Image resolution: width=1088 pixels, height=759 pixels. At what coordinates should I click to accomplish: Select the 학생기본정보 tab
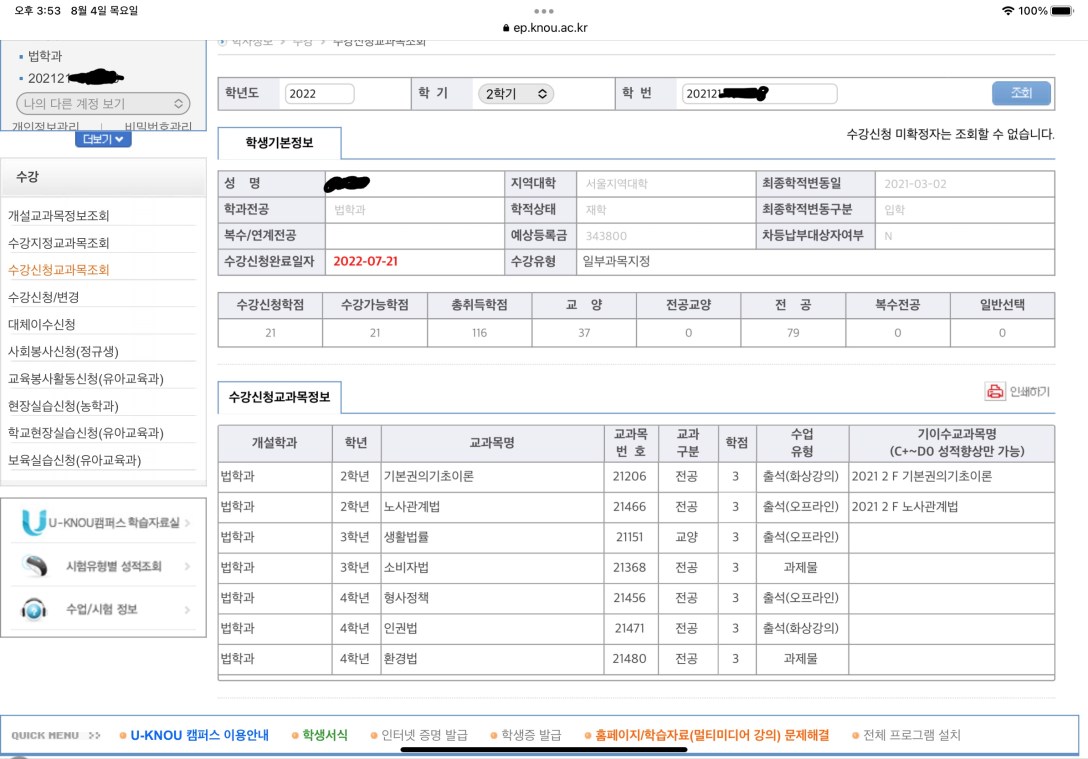tap(279, 143)
